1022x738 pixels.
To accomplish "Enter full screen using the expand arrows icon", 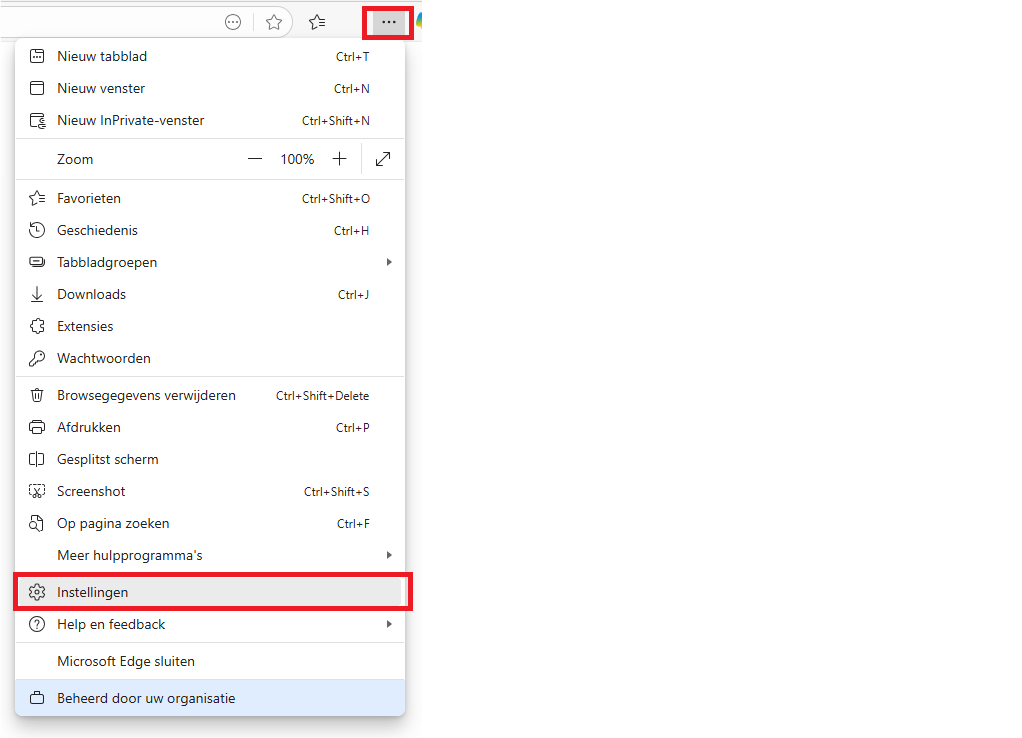I will pyautogui.click(x=383, y=159).
